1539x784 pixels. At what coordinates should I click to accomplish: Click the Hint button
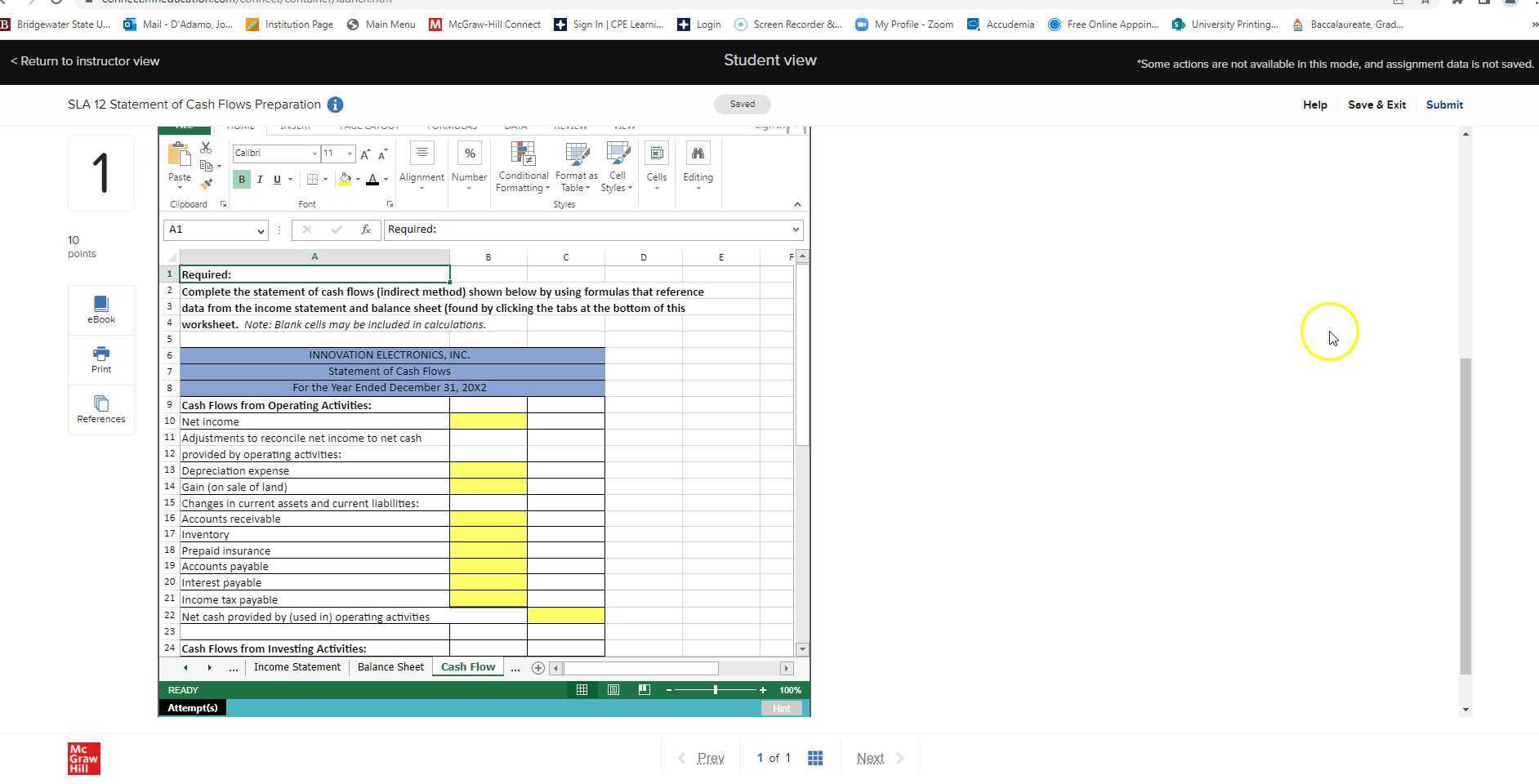pyautogui.click(x=781, y=708)
